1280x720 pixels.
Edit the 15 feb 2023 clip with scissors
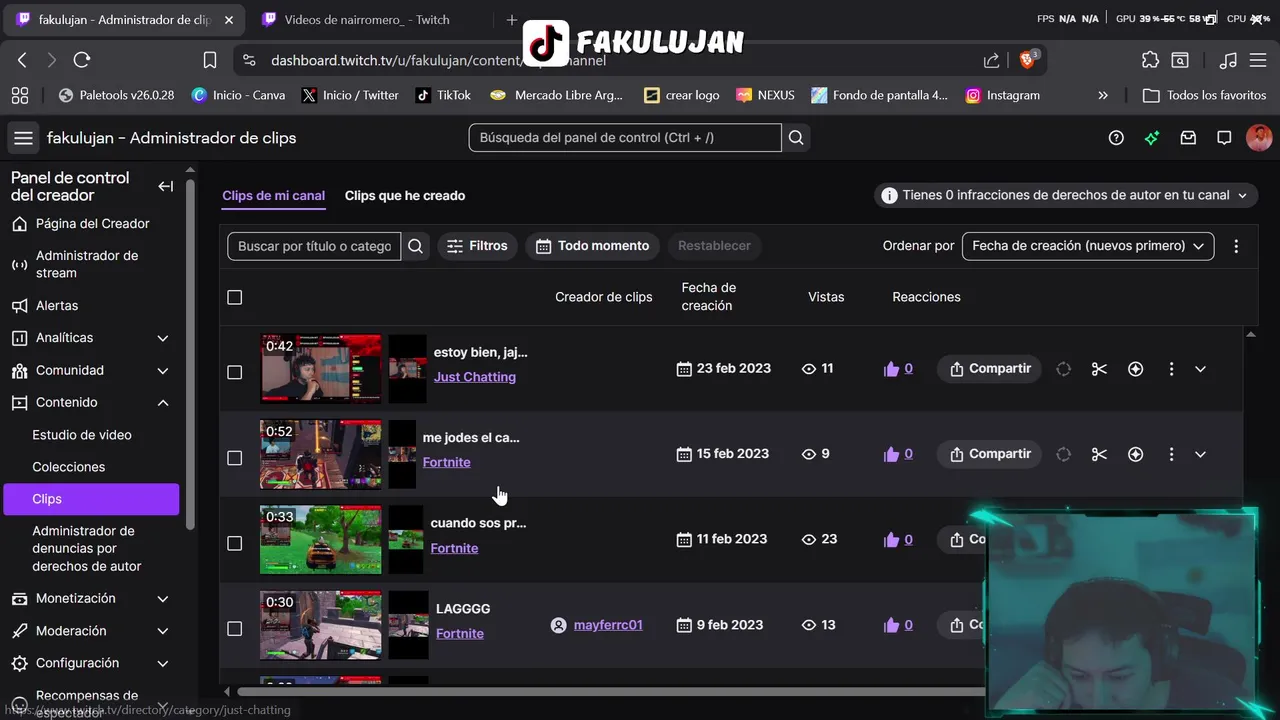coord(1099,454)
